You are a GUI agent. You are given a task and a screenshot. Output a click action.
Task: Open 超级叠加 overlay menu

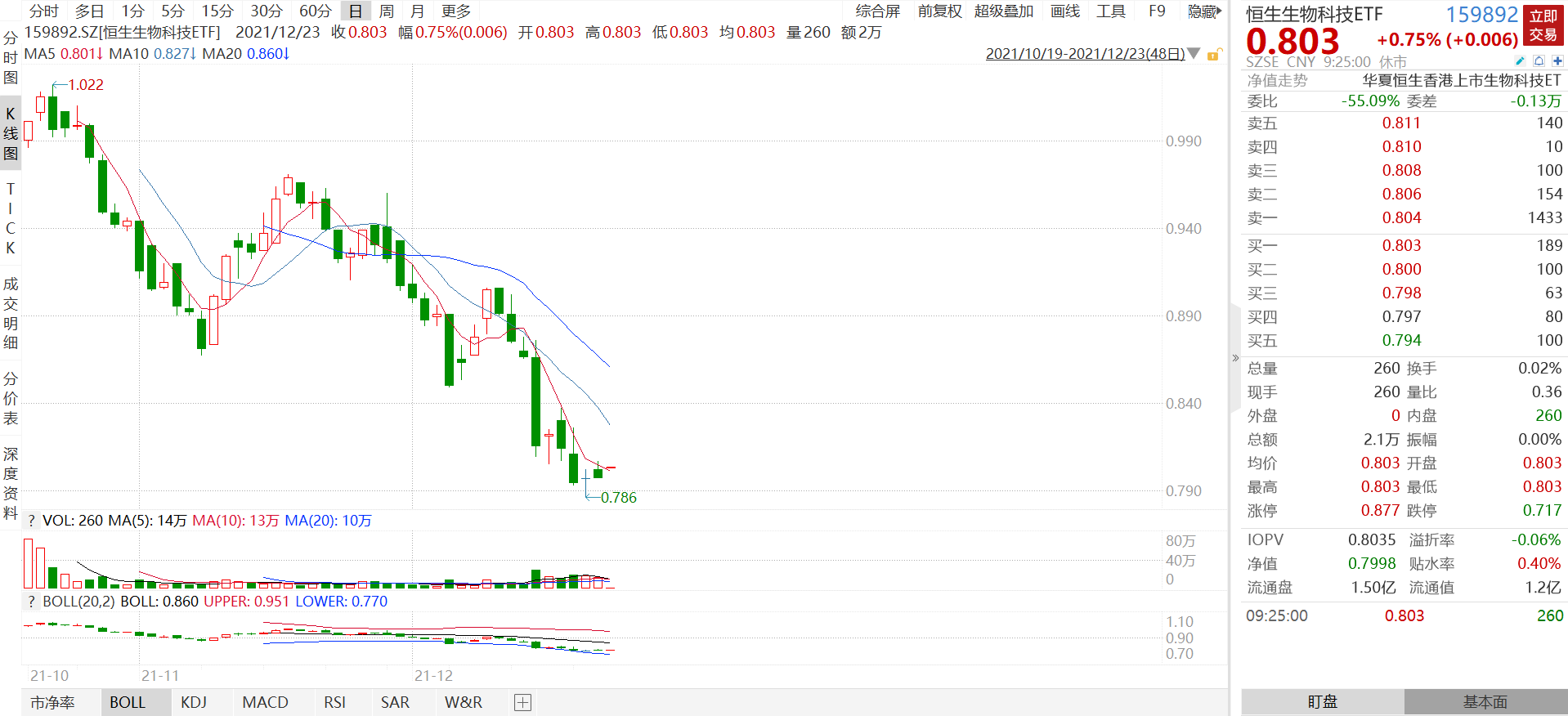coord(1003,11)
